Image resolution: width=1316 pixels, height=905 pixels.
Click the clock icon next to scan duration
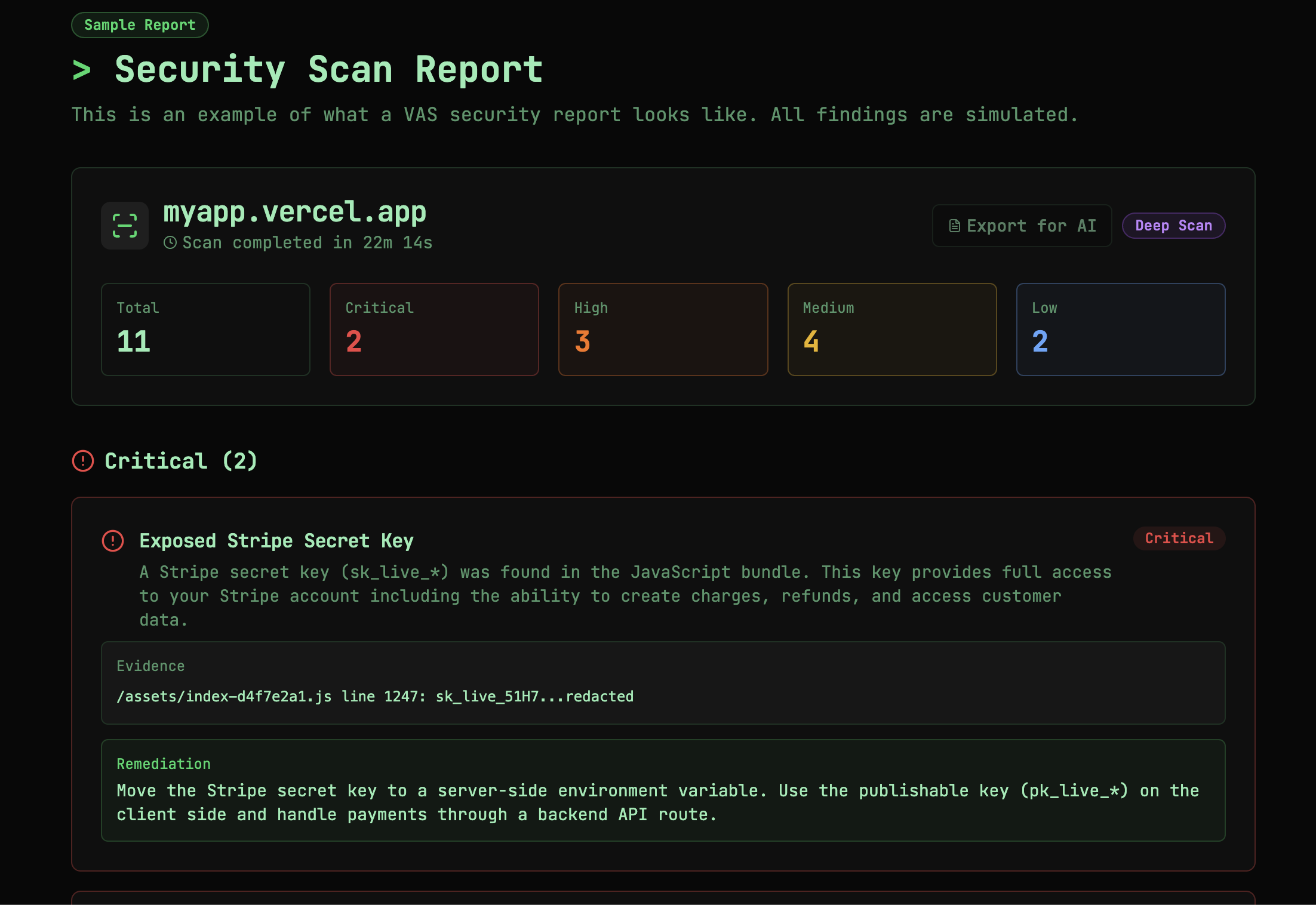(171, 242)
